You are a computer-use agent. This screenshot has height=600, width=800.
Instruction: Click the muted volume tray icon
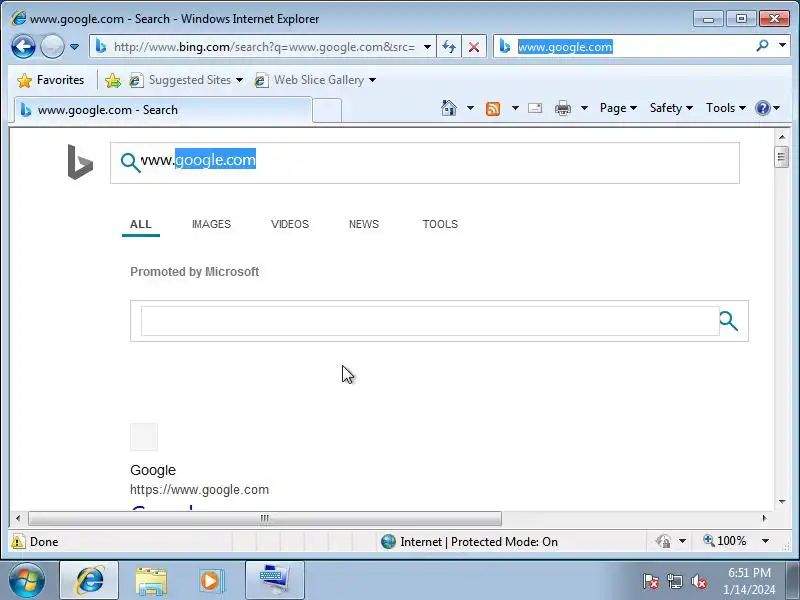tap(699, 582)
